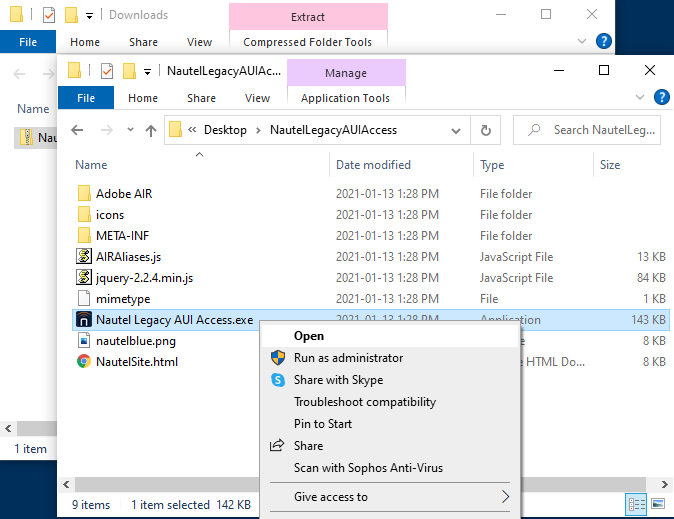Select Troubleshoot compatibility
Viewport: 674px width, 519px height.
[390, 402]
